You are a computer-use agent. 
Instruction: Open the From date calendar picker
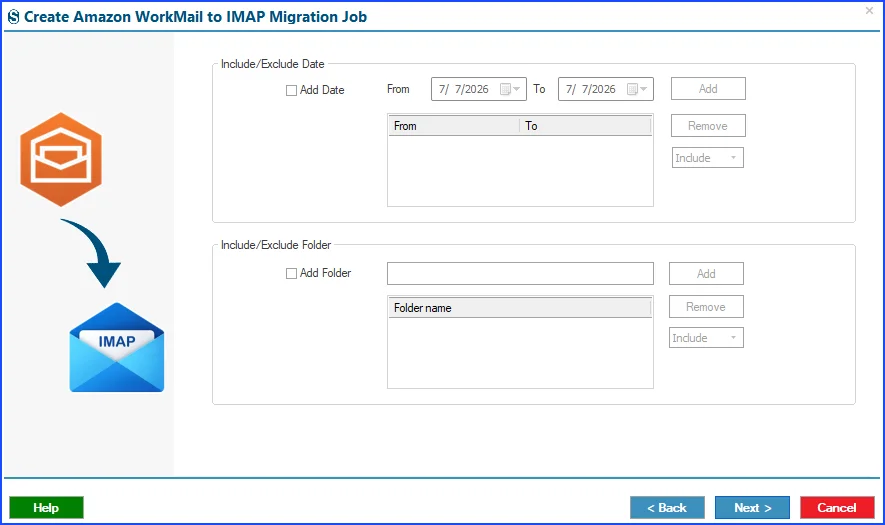(x=510, y=89)
